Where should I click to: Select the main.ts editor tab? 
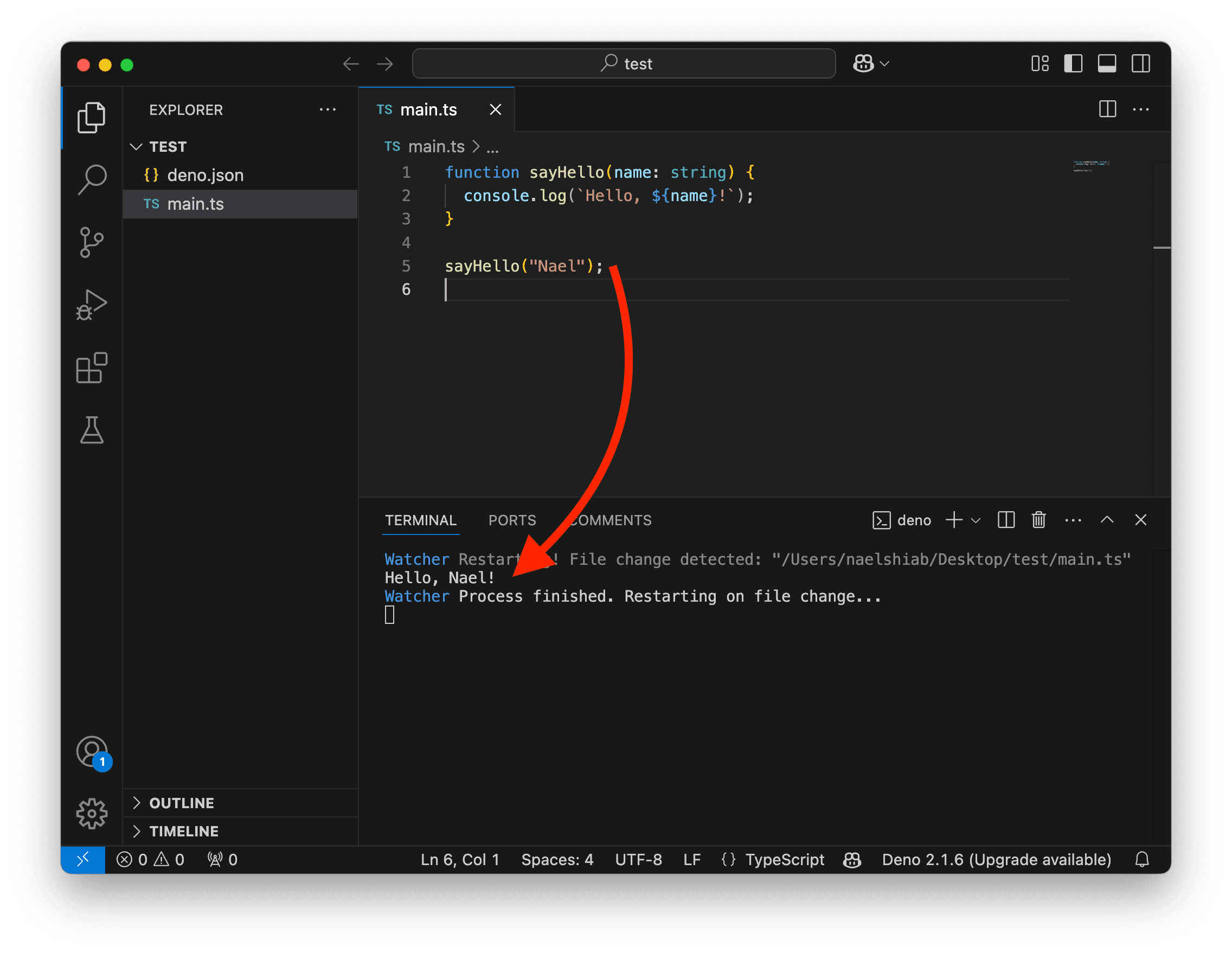[437, 109]
